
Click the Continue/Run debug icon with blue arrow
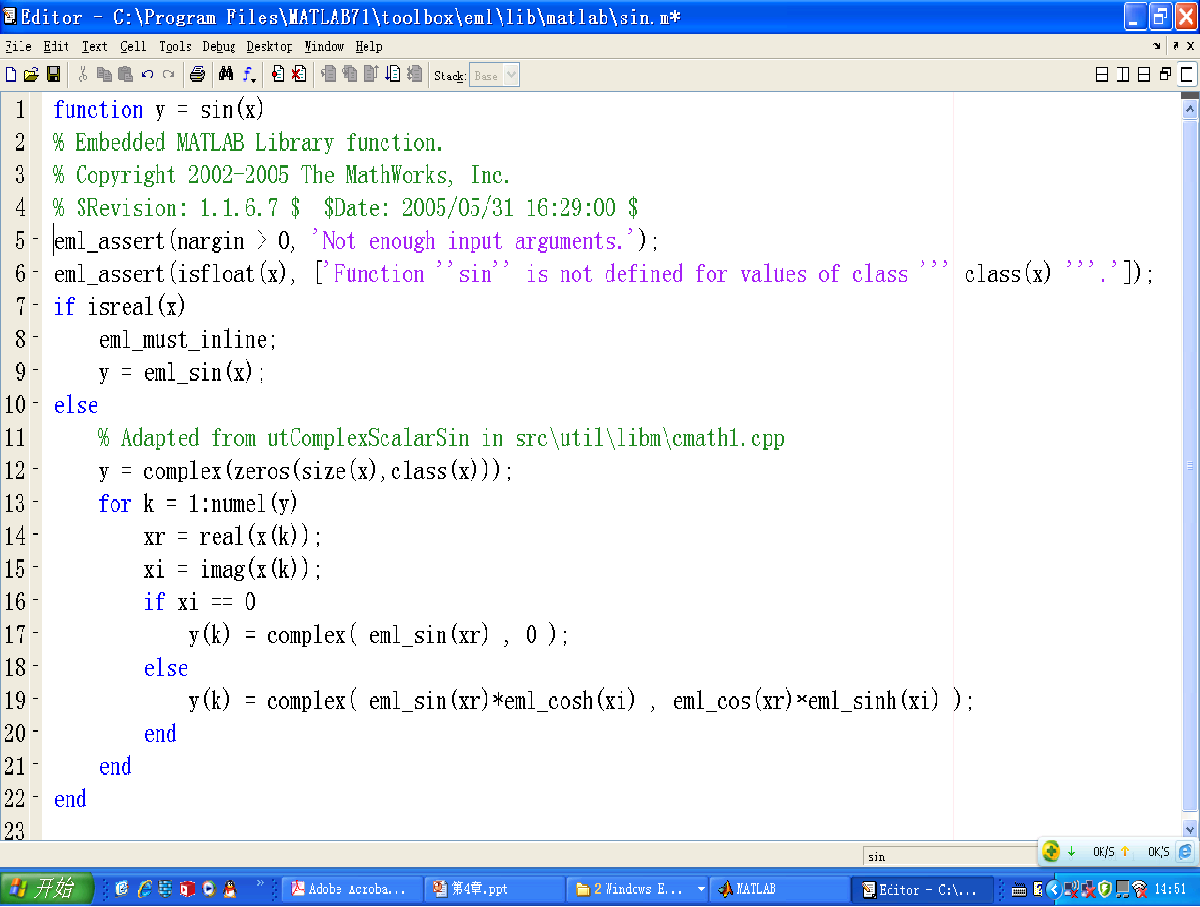(392, 75)
